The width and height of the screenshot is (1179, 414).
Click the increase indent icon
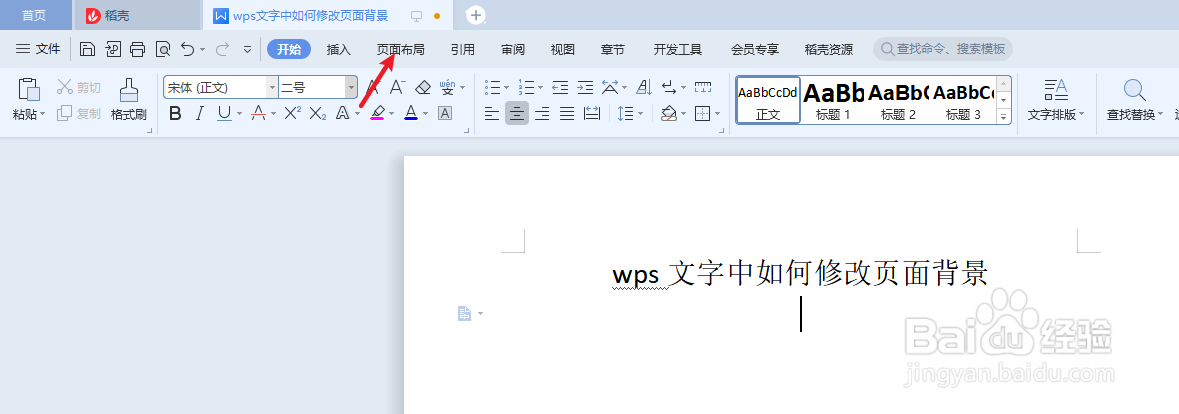(x=585, y=87)
